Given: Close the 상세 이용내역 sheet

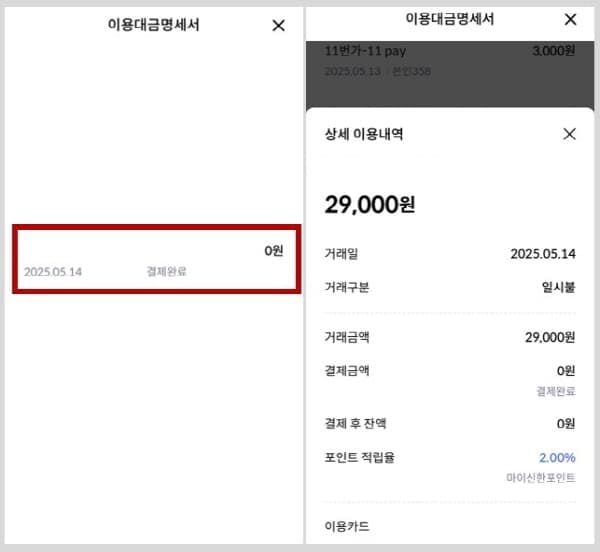Looking at the screenshot, I should tap(569, 134).
